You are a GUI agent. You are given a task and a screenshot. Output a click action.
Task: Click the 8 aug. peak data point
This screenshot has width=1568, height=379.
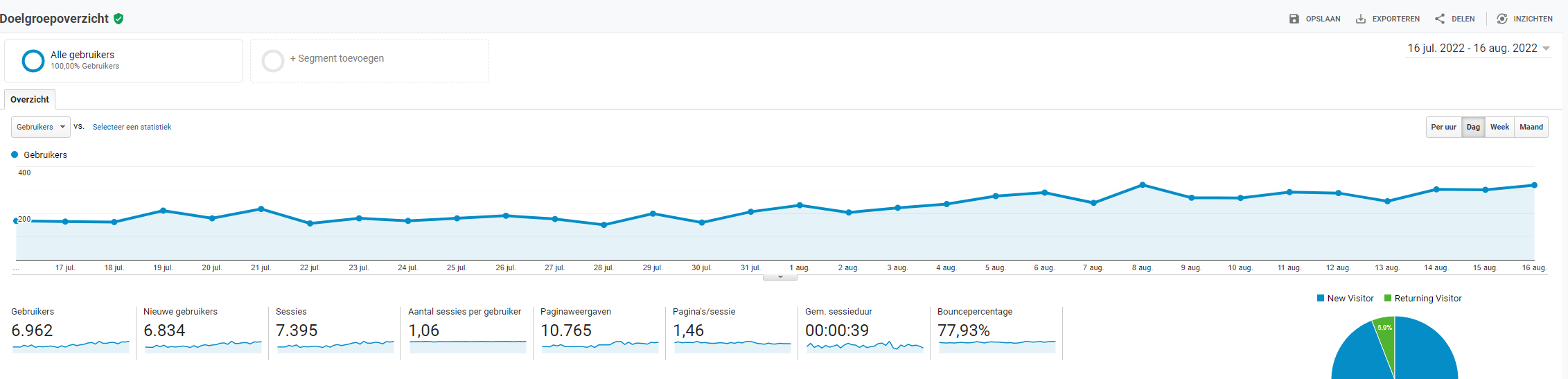click(1143, 185)
